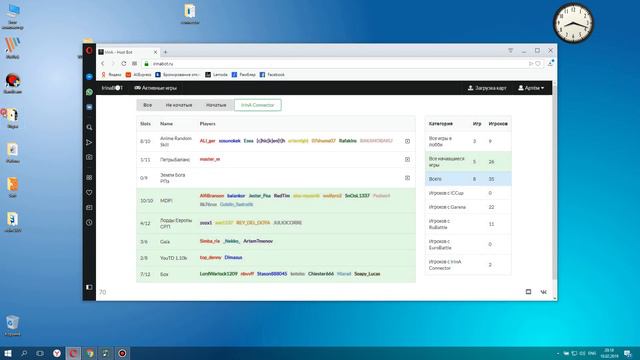Reload the page with the refresh icon
Screen dimensions: 640x360
tap(124, 64)
